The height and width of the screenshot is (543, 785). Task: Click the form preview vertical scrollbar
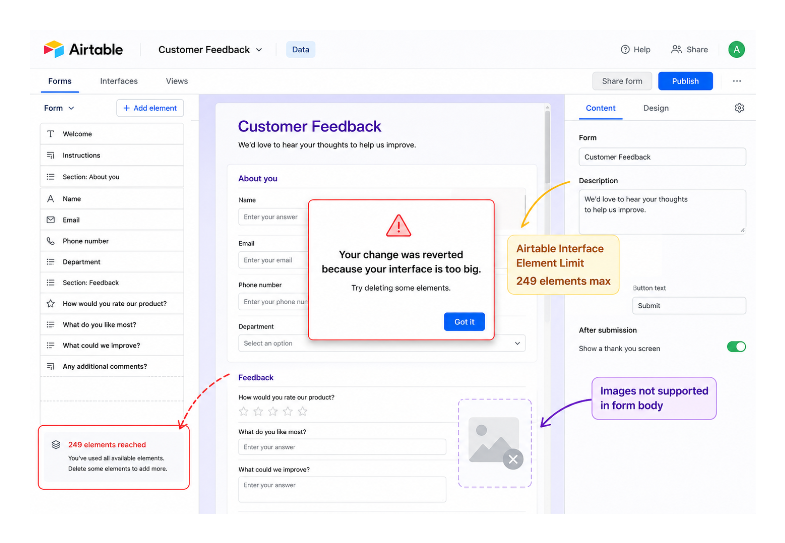point(548,145)
